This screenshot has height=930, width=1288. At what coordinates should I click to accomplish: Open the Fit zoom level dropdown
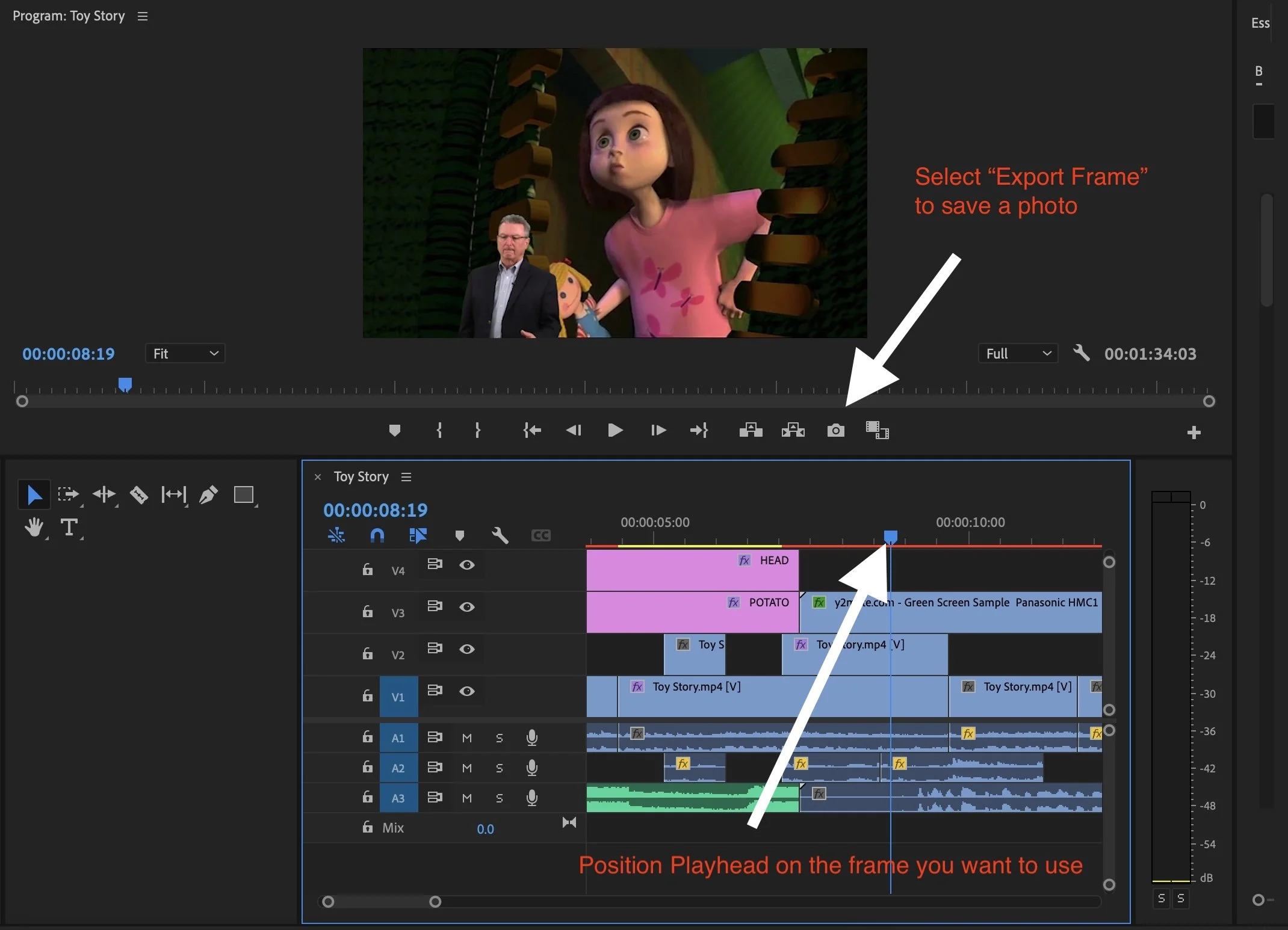tap(185, 354)
